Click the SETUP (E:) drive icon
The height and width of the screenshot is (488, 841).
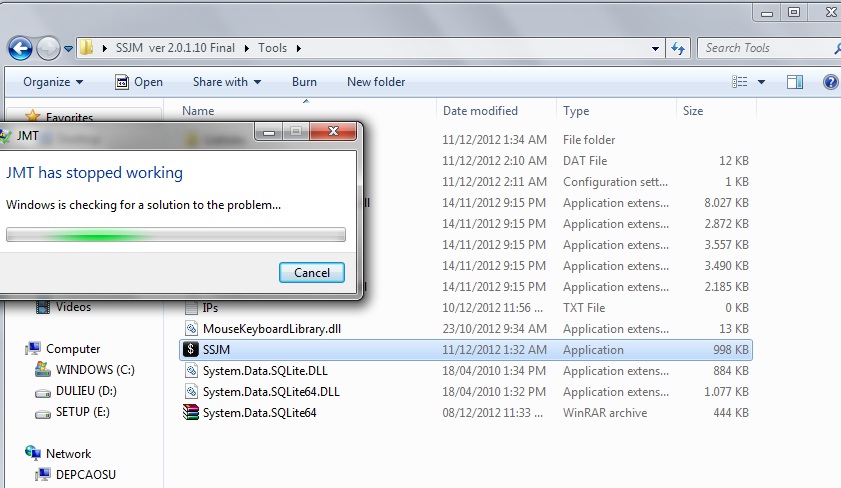(x=43, y=414)
